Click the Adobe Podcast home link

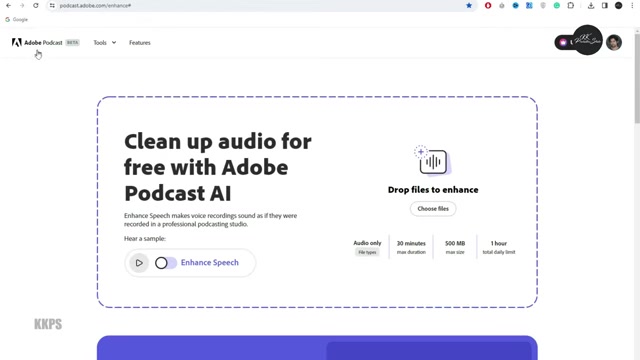[43, 42]
